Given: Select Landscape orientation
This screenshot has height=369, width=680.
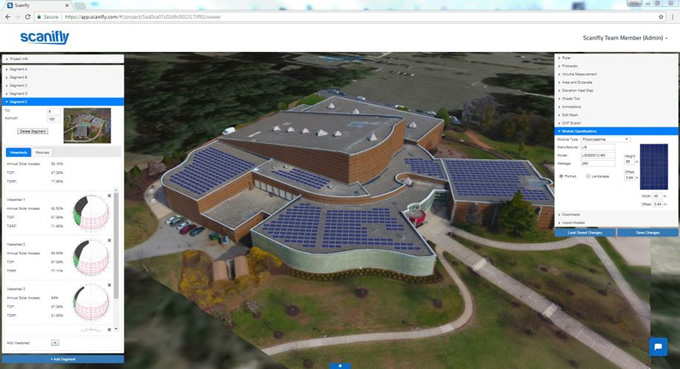Looking at the screenshot, I should click(x=588, y=176).
